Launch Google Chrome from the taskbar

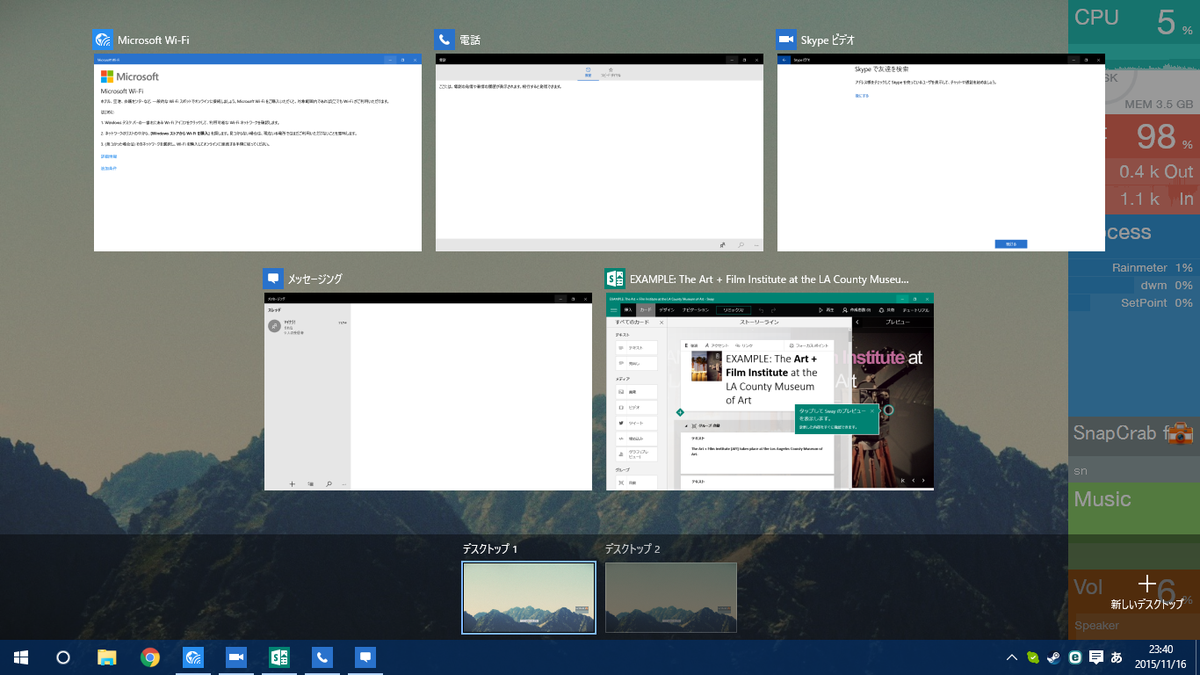pos(150,657)
